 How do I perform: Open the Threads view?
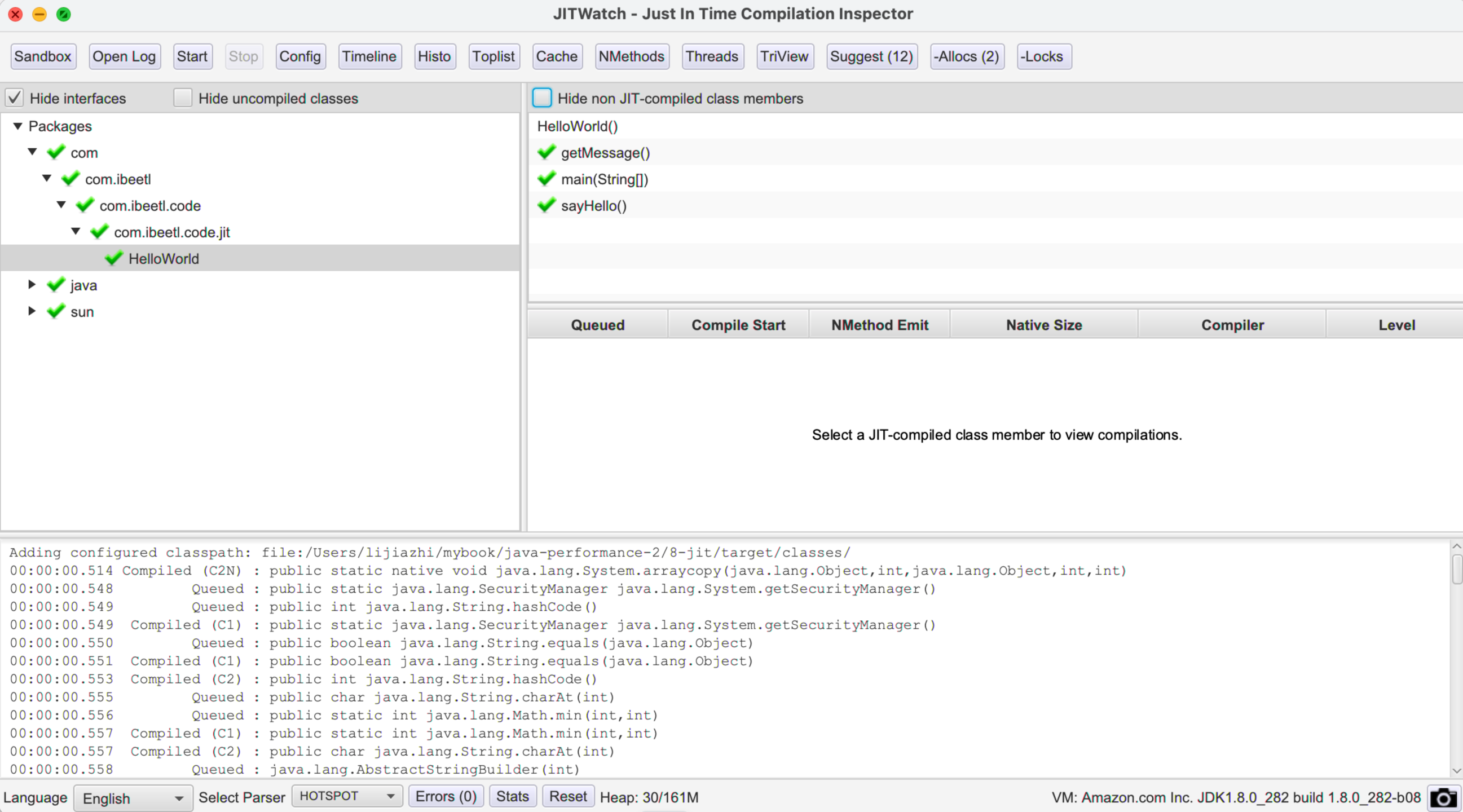(712, 57)
